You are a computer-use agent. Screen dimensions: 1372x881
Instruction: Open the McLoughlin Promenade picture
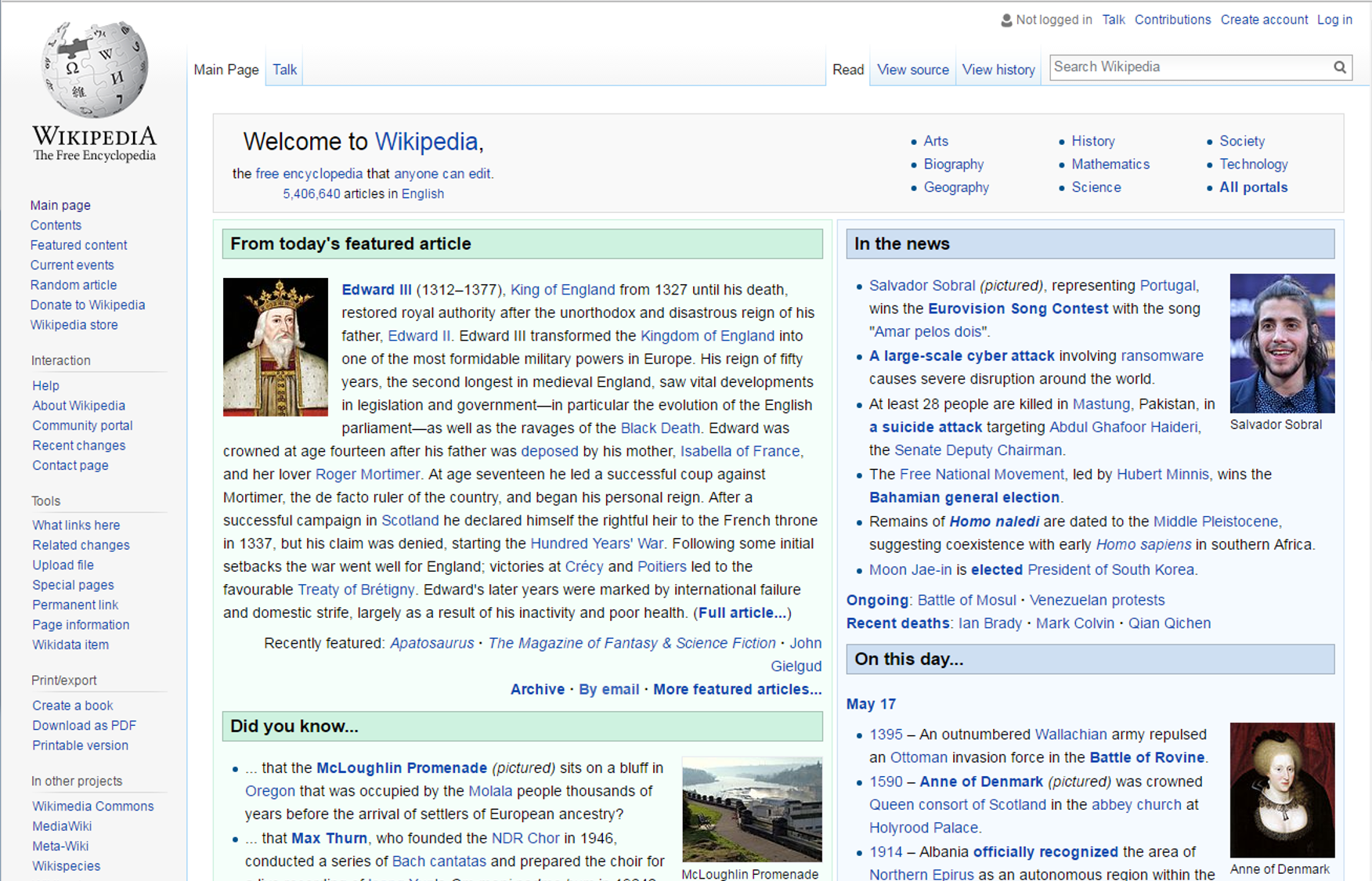click(x=752, y=809)
